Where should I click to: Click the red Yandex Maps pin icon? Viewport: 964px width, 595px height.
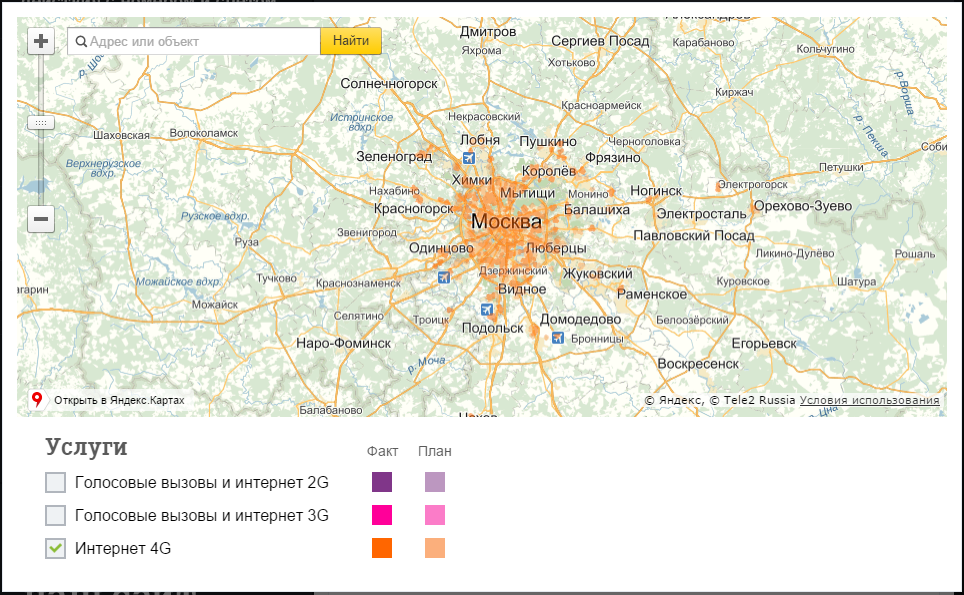(37, 400)
